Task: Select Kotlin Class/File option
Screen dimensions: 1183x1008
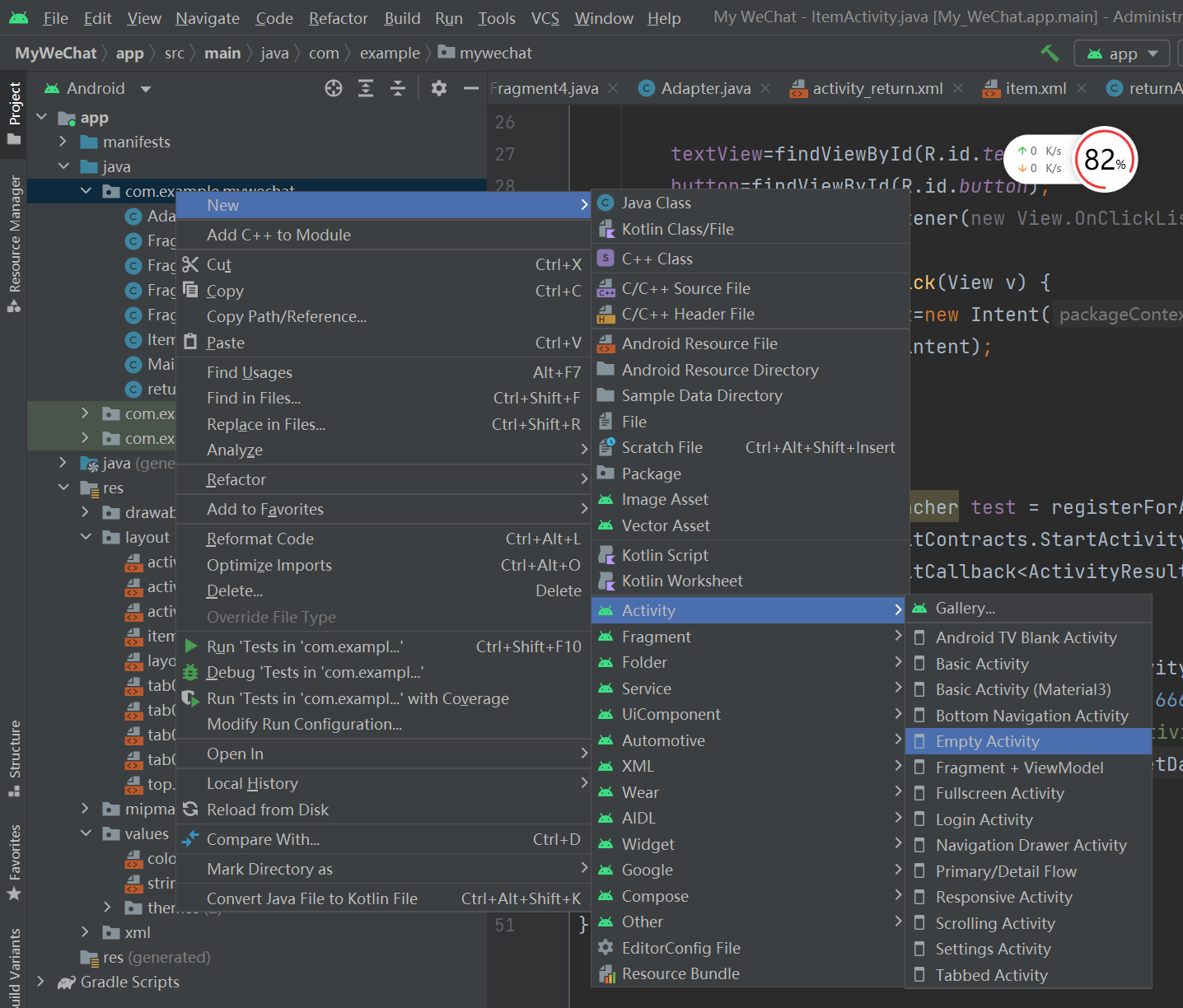Action: (750, 229)
